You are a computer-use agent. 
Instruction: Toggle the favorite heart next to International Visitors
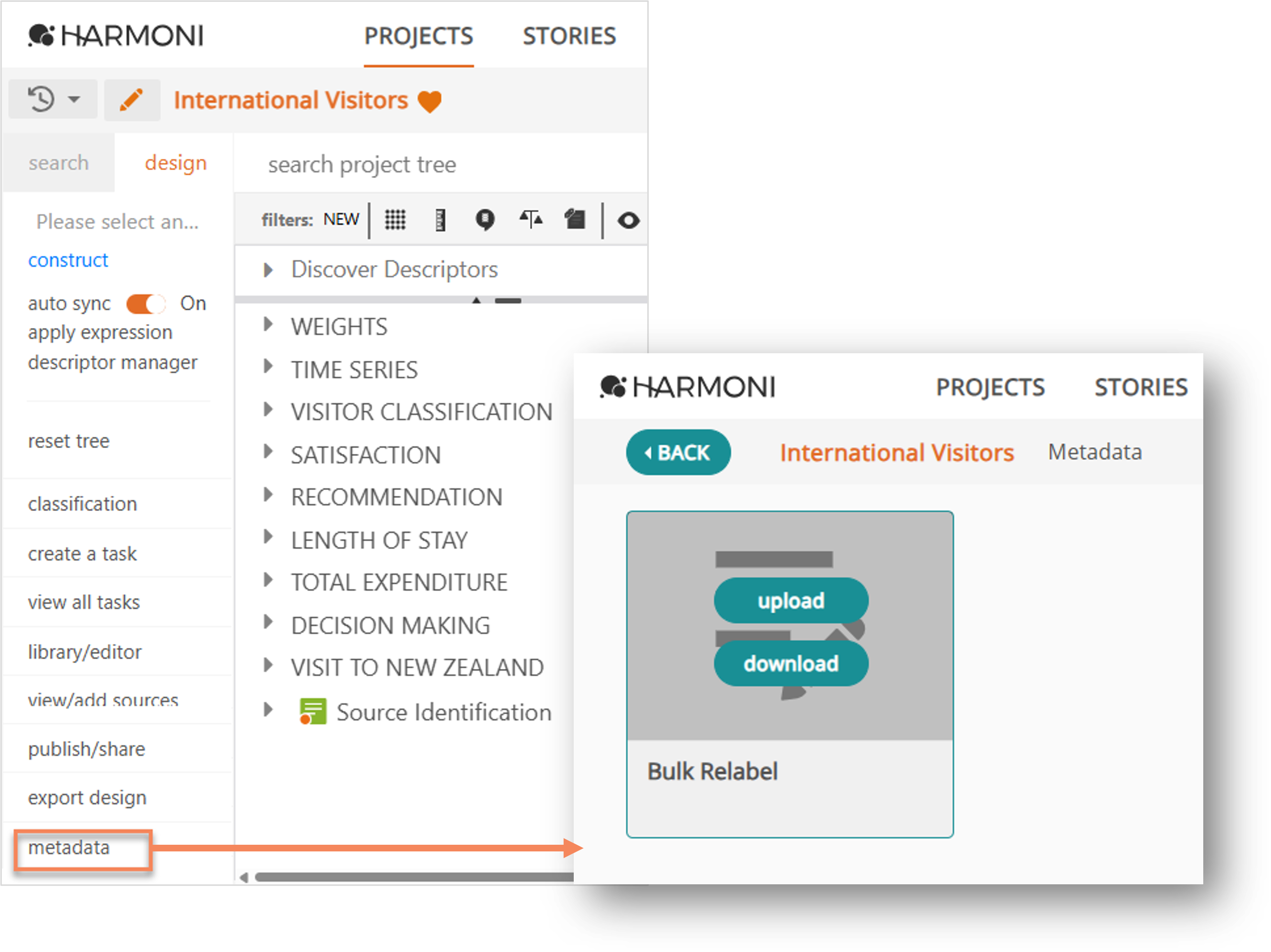(429, 102)
